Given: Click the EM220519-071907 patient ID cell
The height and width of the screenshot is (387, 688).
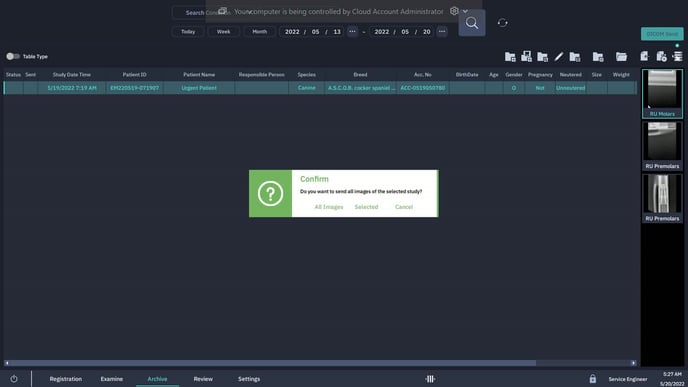Looking at the screenshot, I should pos(135,88).
